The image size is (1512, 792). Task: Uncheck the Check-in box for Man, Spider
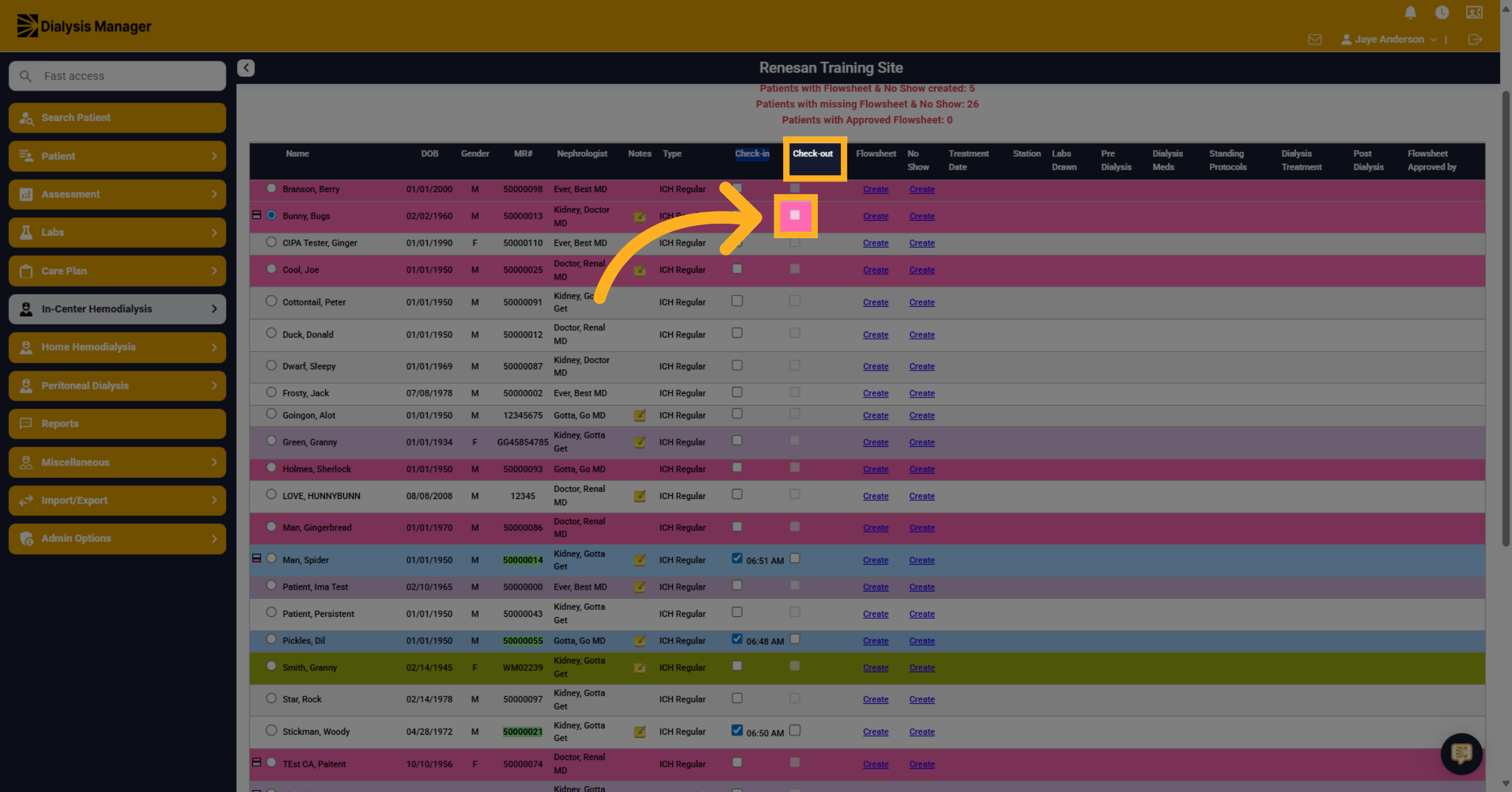click(x=737, y=558)
